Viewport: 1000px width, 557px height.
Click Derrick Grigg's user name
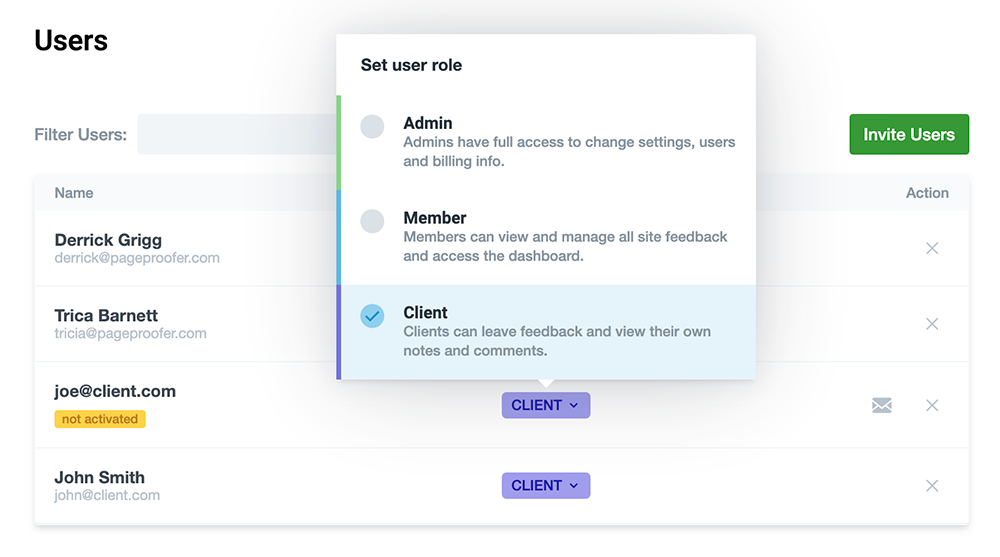(108, 240)
